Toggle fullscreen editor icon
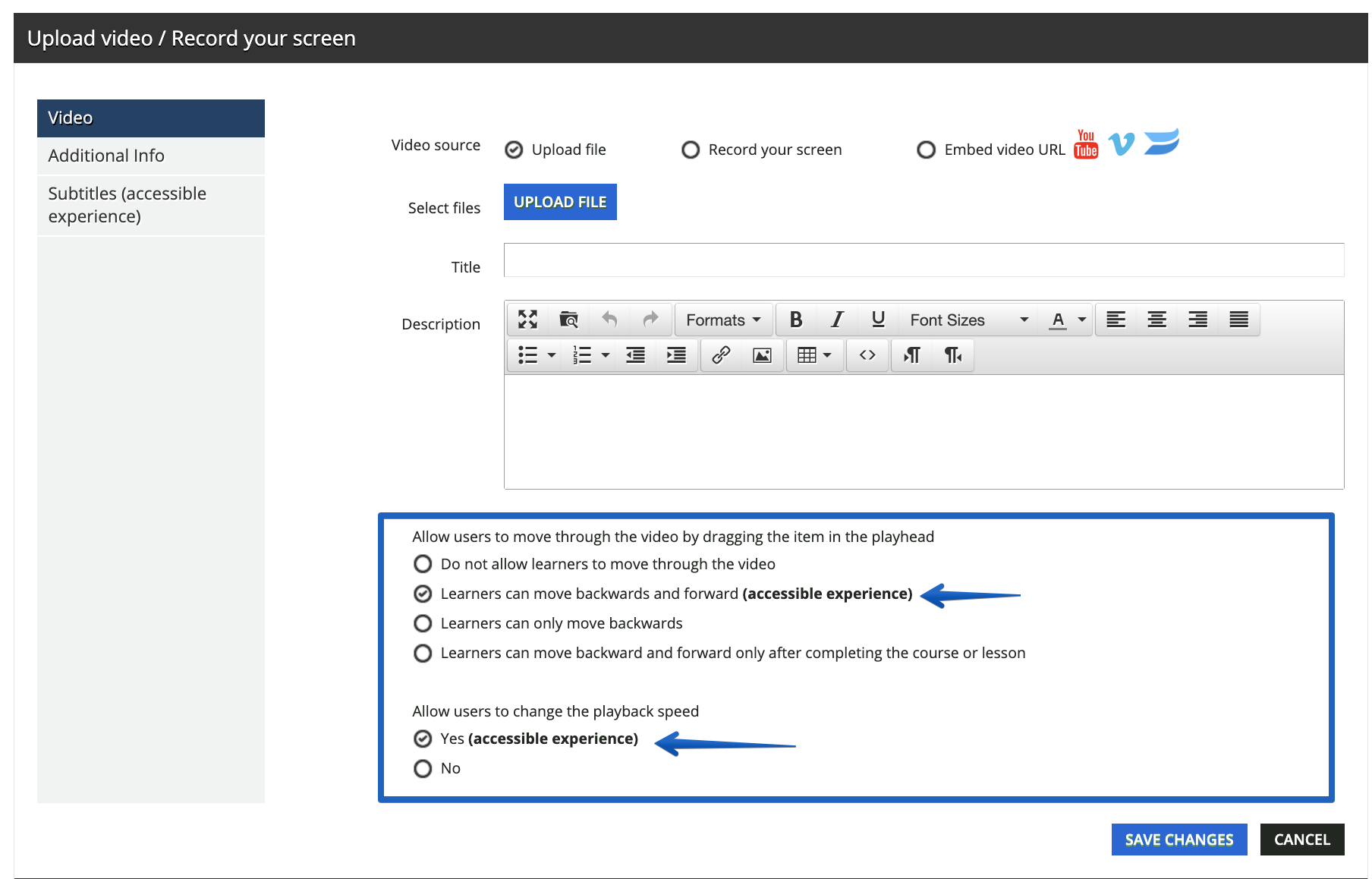 [527, 320]
